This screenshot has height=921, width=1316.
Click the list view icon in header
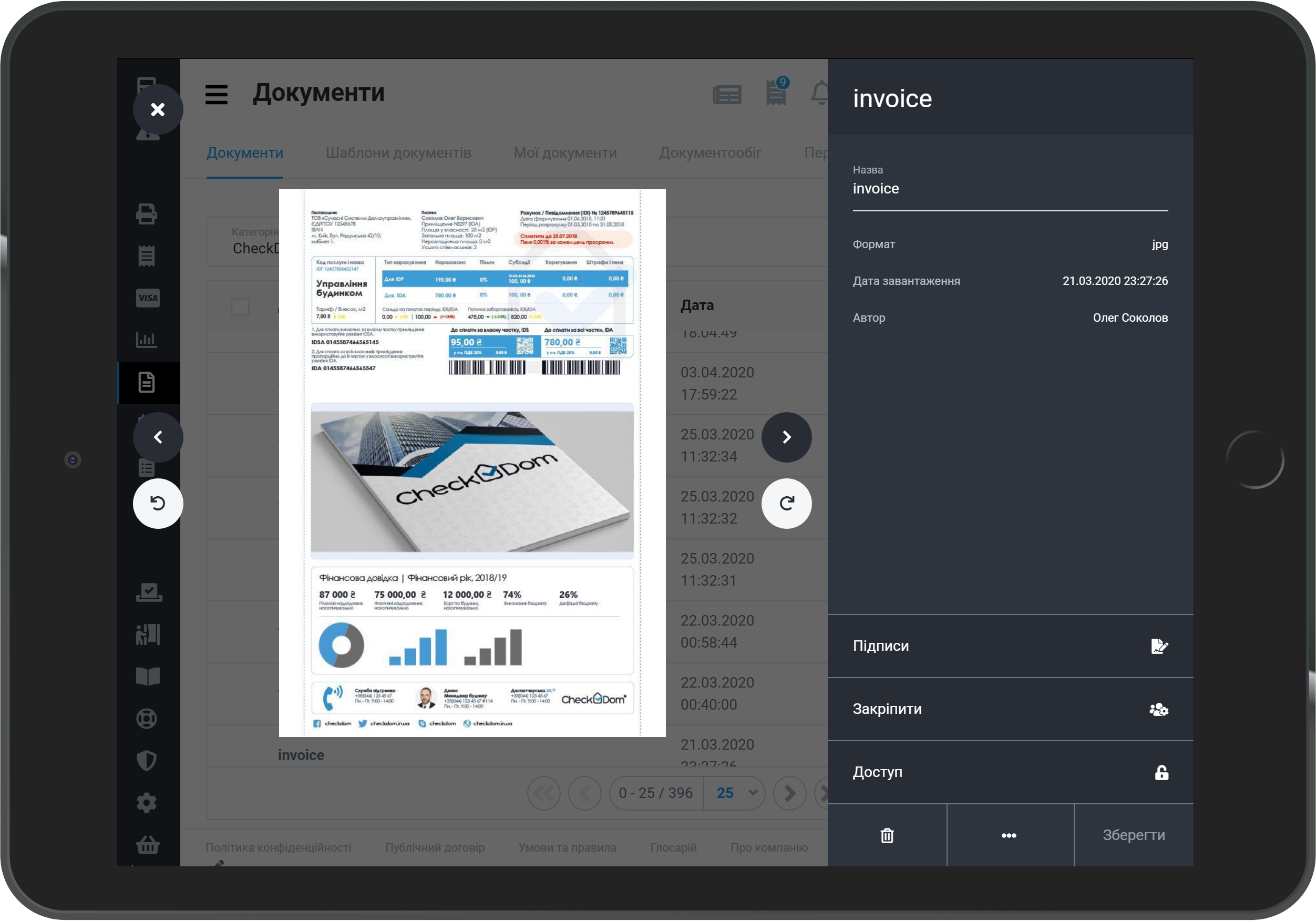(727, 95)
